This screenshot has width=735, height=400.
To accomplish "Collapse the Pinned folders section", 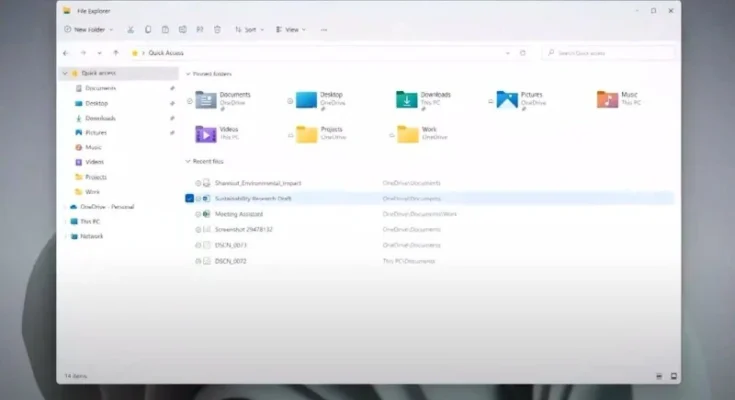I will coord(188,74).
